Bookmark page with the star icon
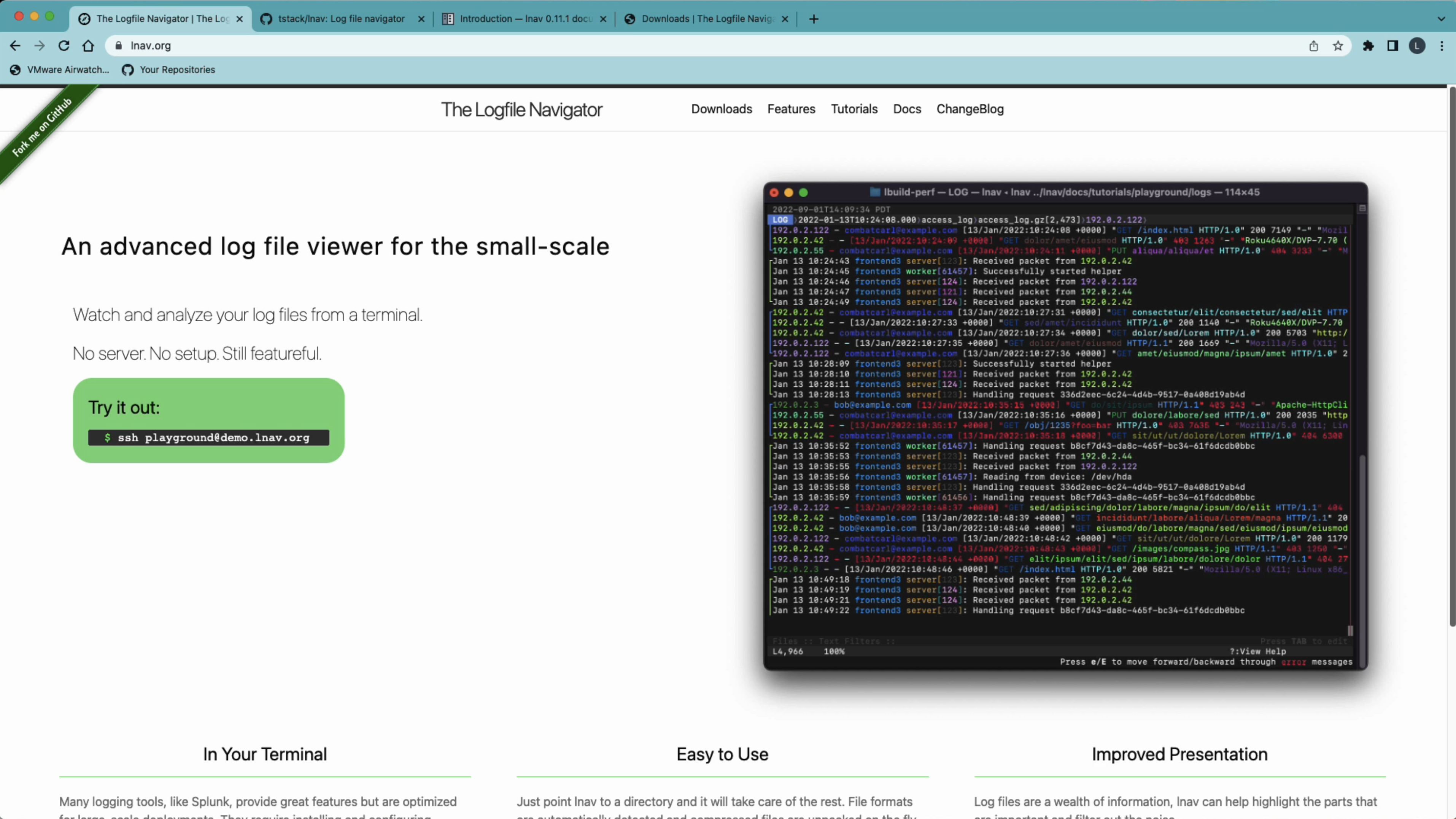 [1338, 46]
